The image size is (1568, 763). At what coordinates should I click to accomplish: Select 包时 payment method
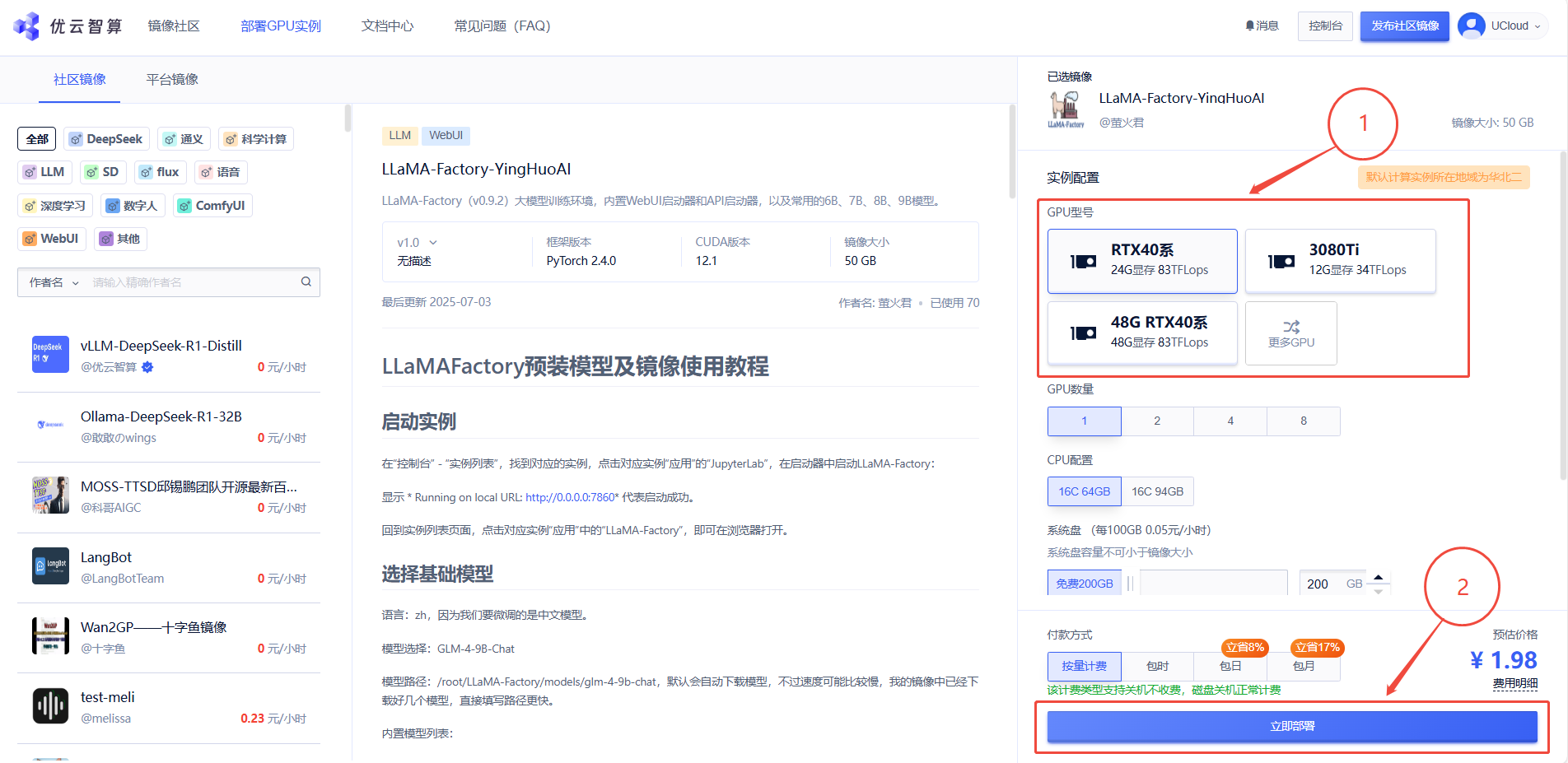click(1157, 666)
